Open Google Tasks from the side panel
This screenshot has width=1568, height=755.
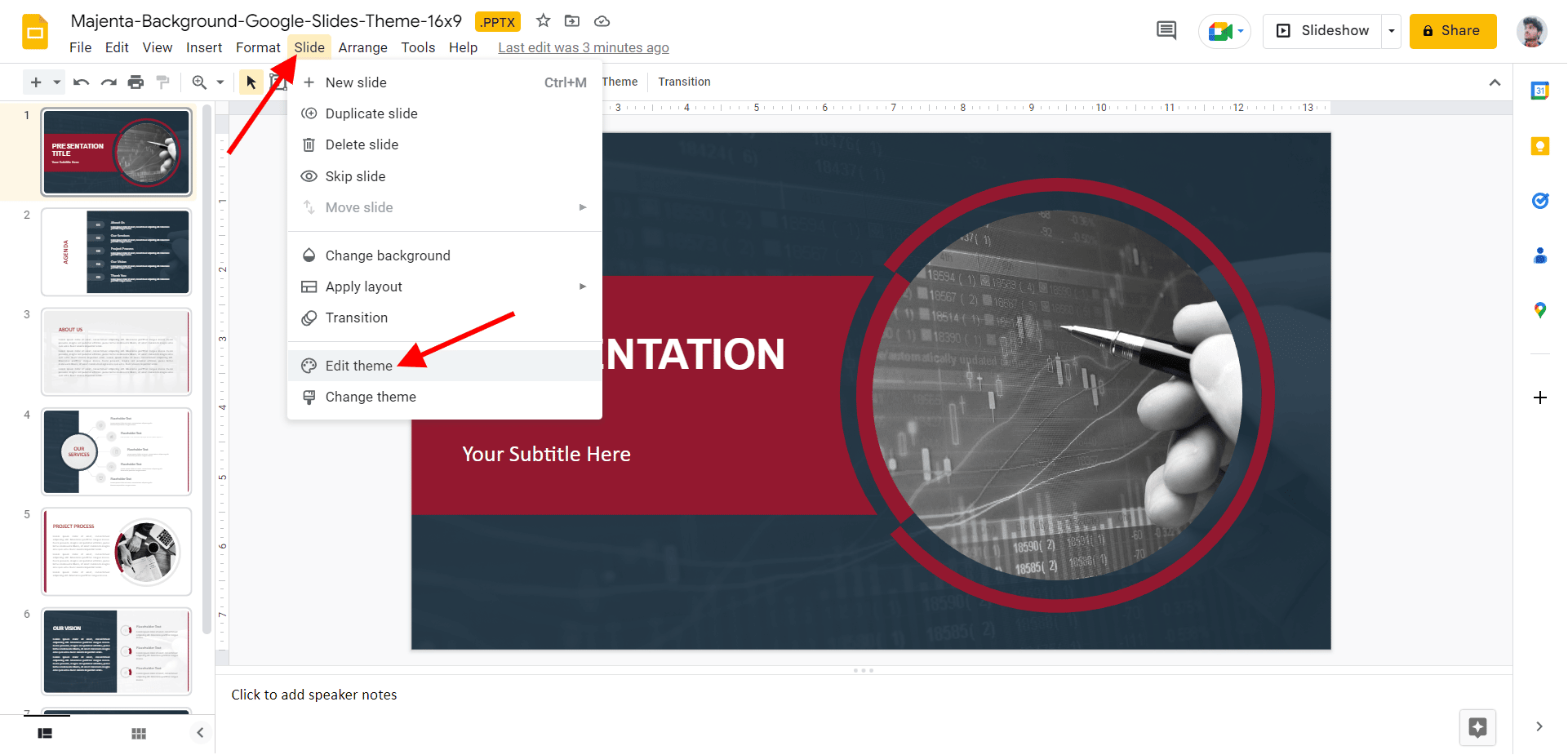point(1540,201)
